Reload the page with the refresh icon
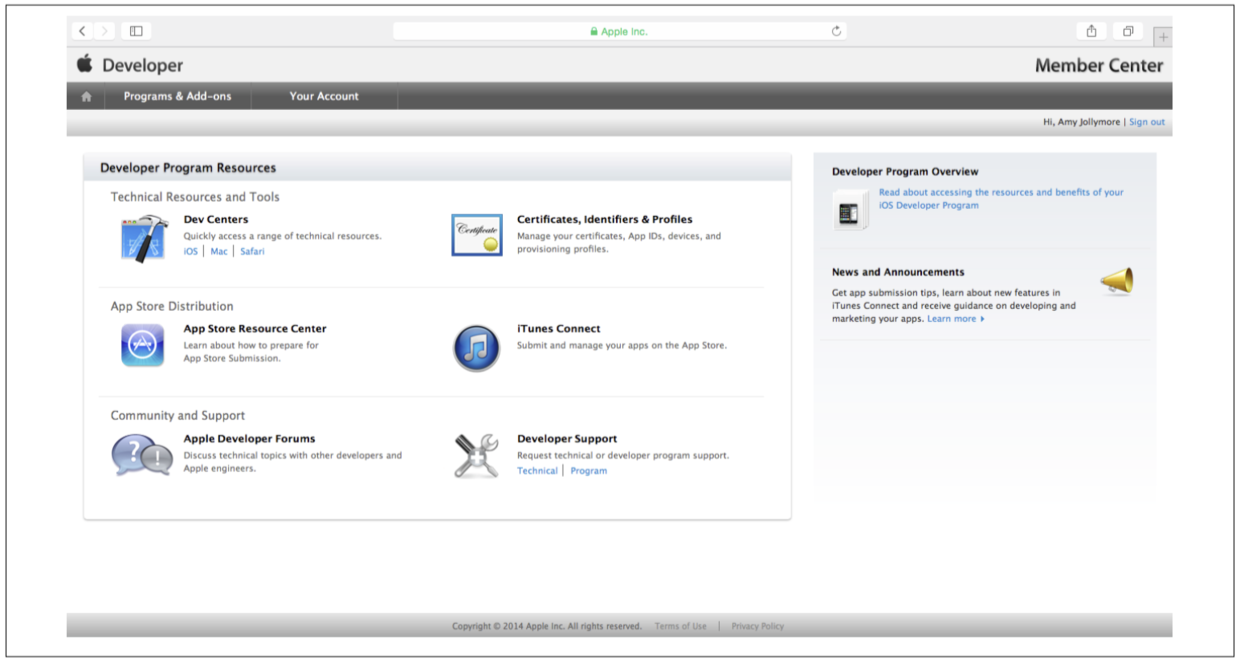 (836, 31)
